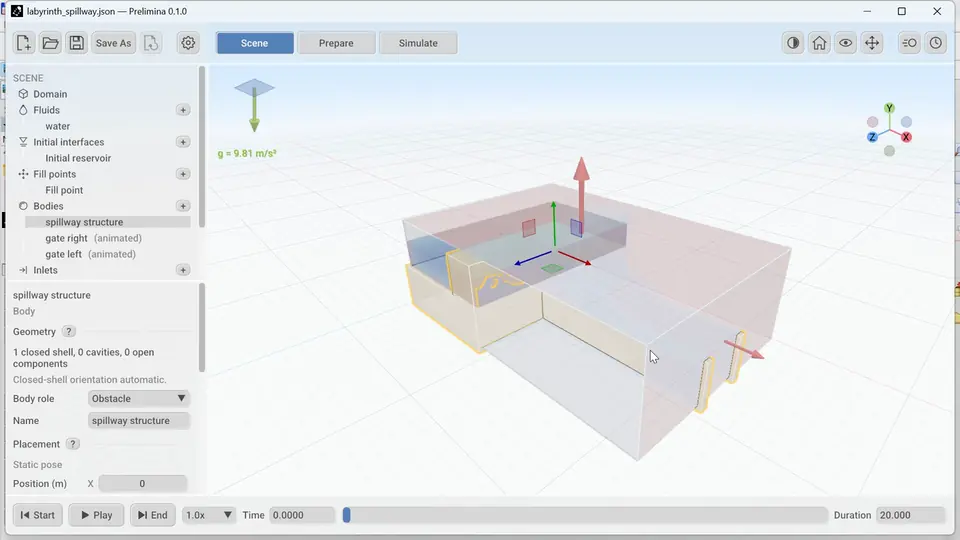Click the Duration input field
This screenshot has height=540, width=960.
coord(910,515)
